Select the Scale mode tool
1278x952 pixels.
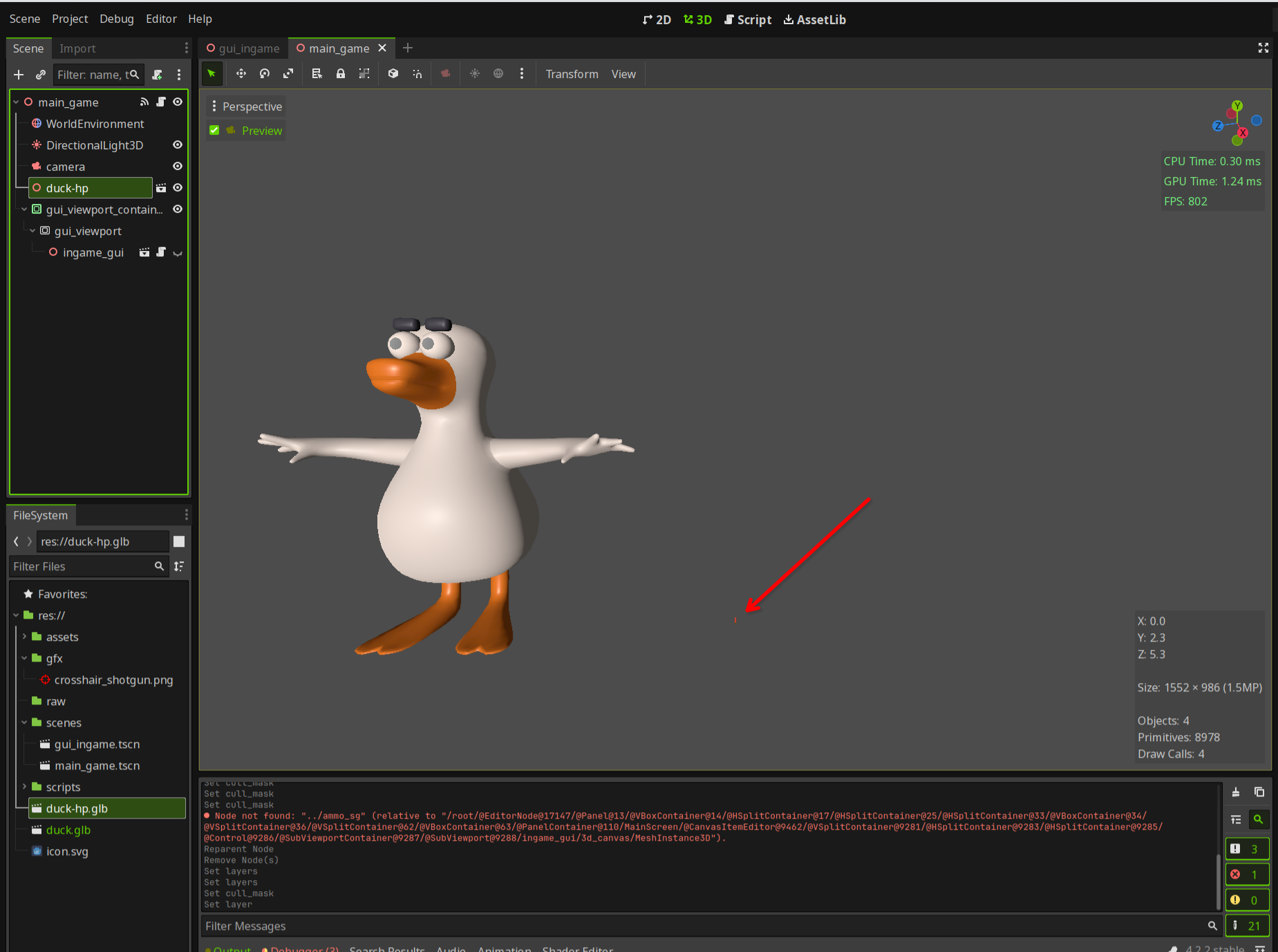coord(288,74)
